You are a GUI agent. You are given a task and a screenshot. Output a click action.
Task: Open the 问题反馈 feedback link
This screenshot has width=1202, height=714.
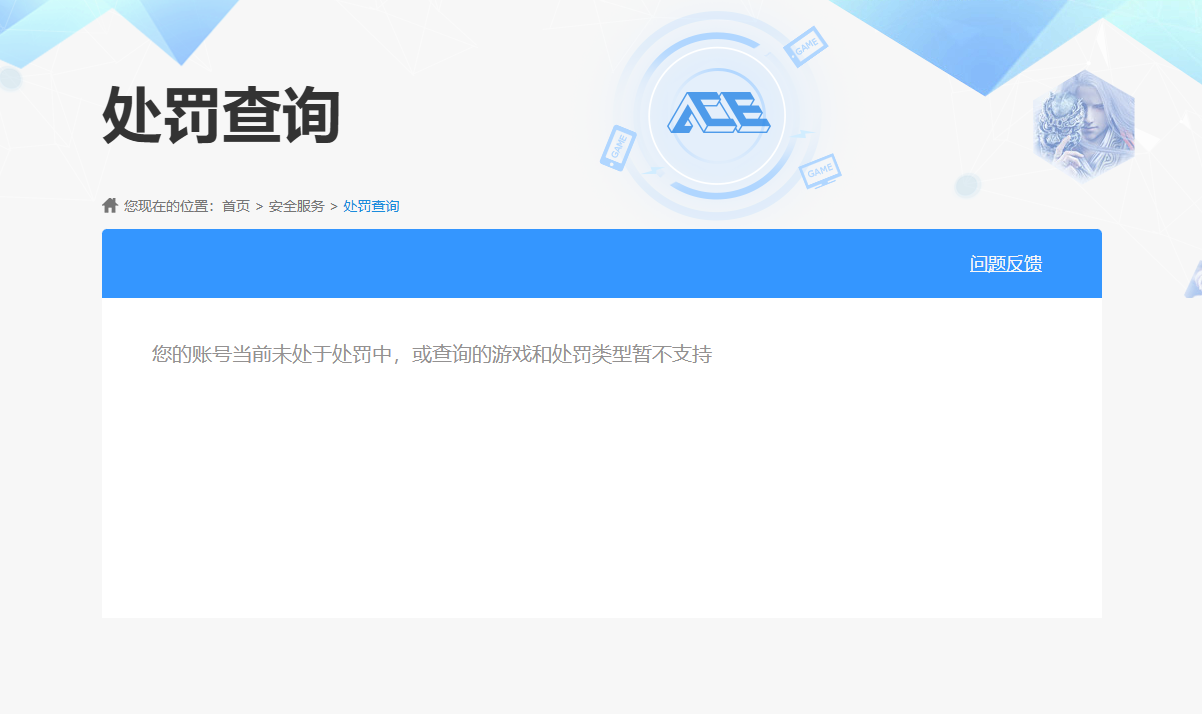pos(1006,264)
